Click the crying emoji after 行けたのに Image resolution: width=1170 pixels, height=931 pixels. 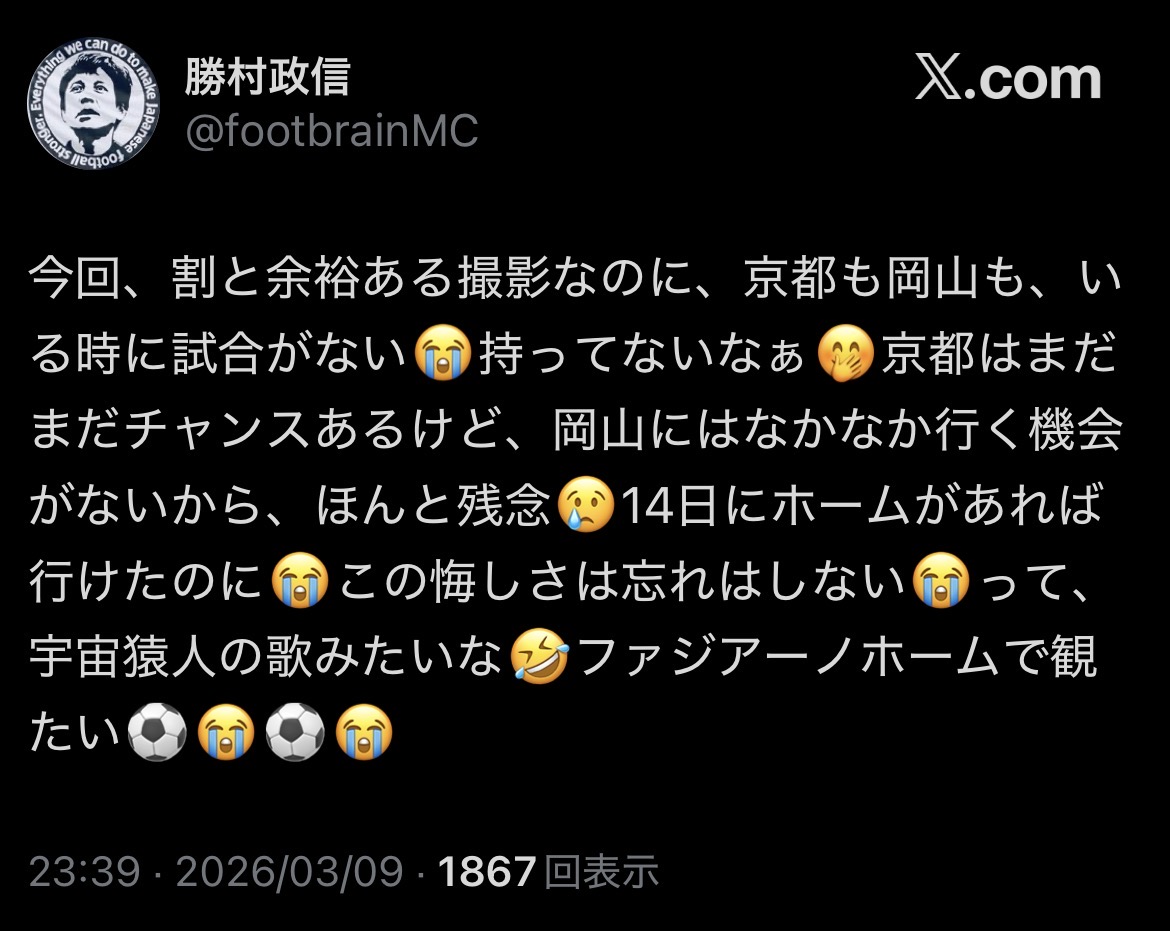(x=300, y=580)
